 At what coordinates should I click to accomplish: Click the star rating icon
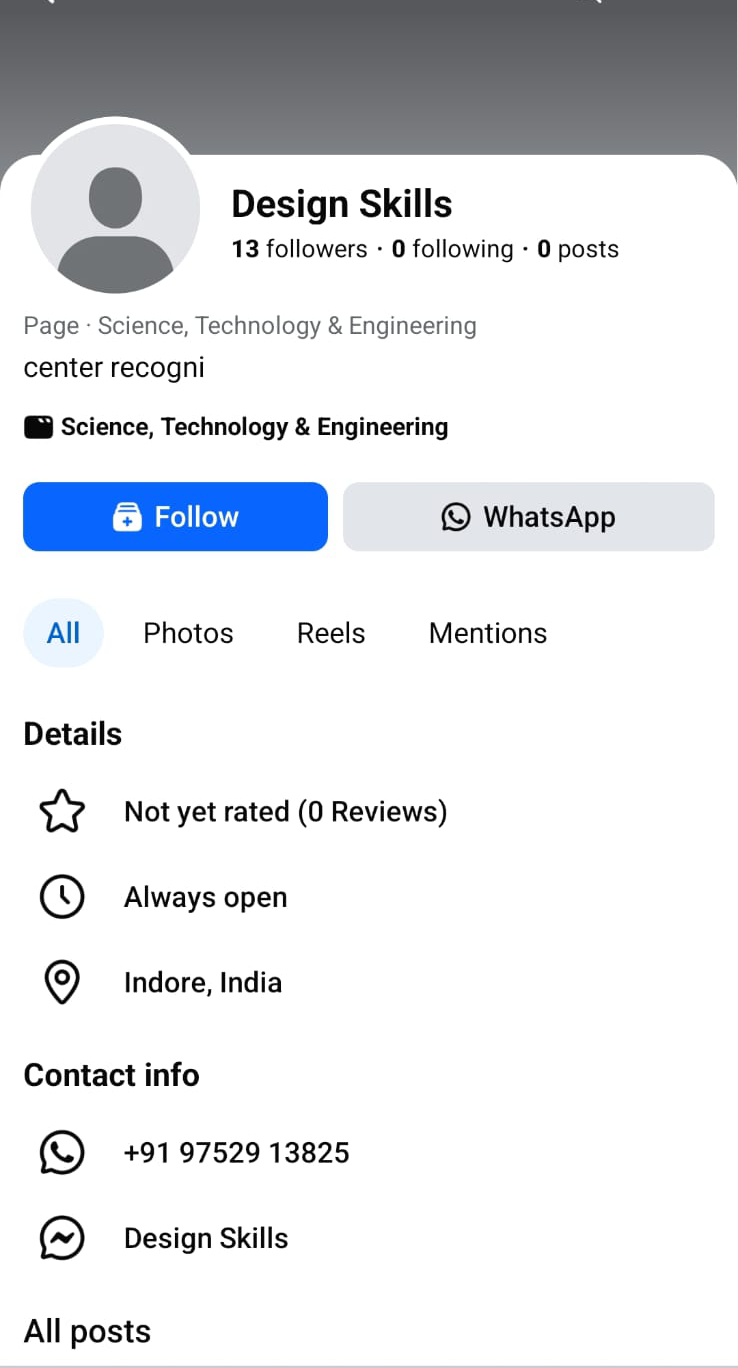click(62, 811)
